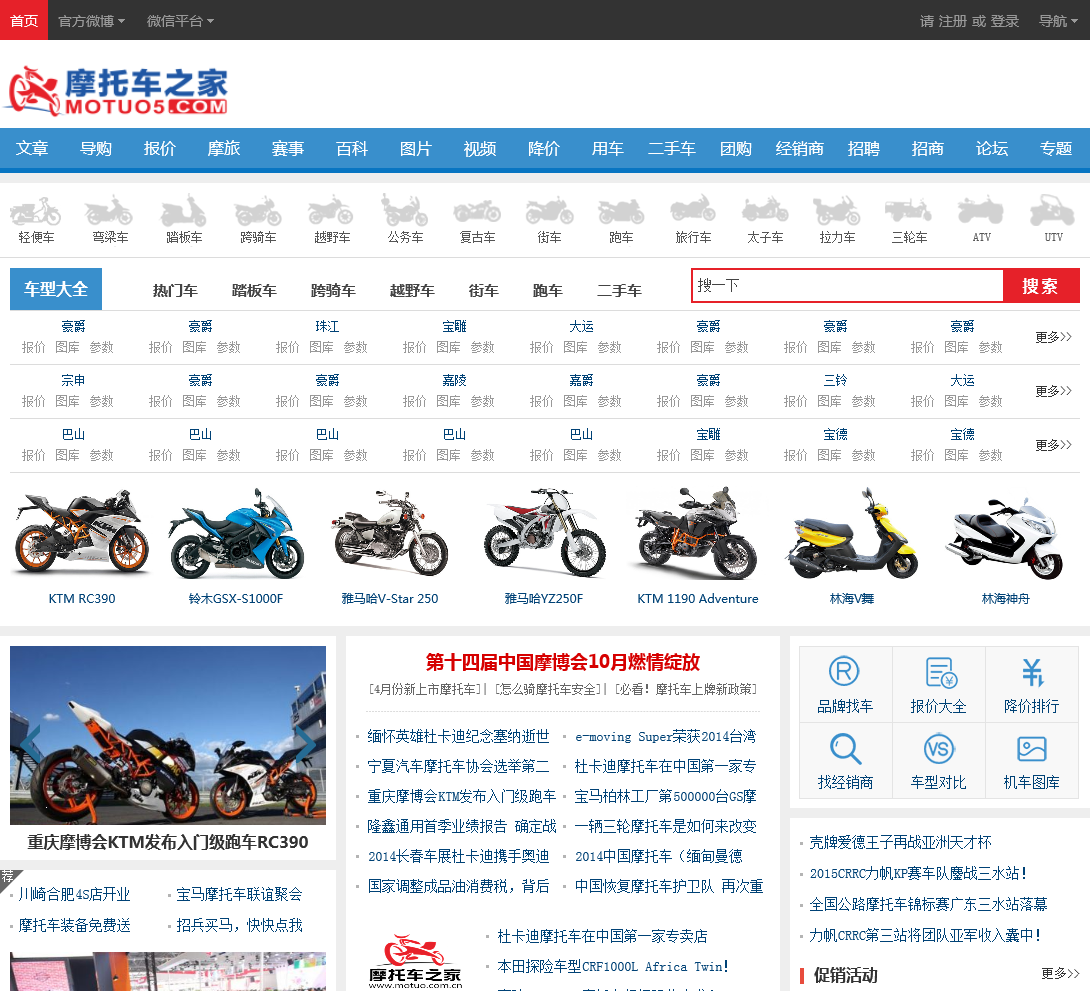Click the 宗申 brand link
The height and width of the screenshot is (991, 1090).
[73, 381]
